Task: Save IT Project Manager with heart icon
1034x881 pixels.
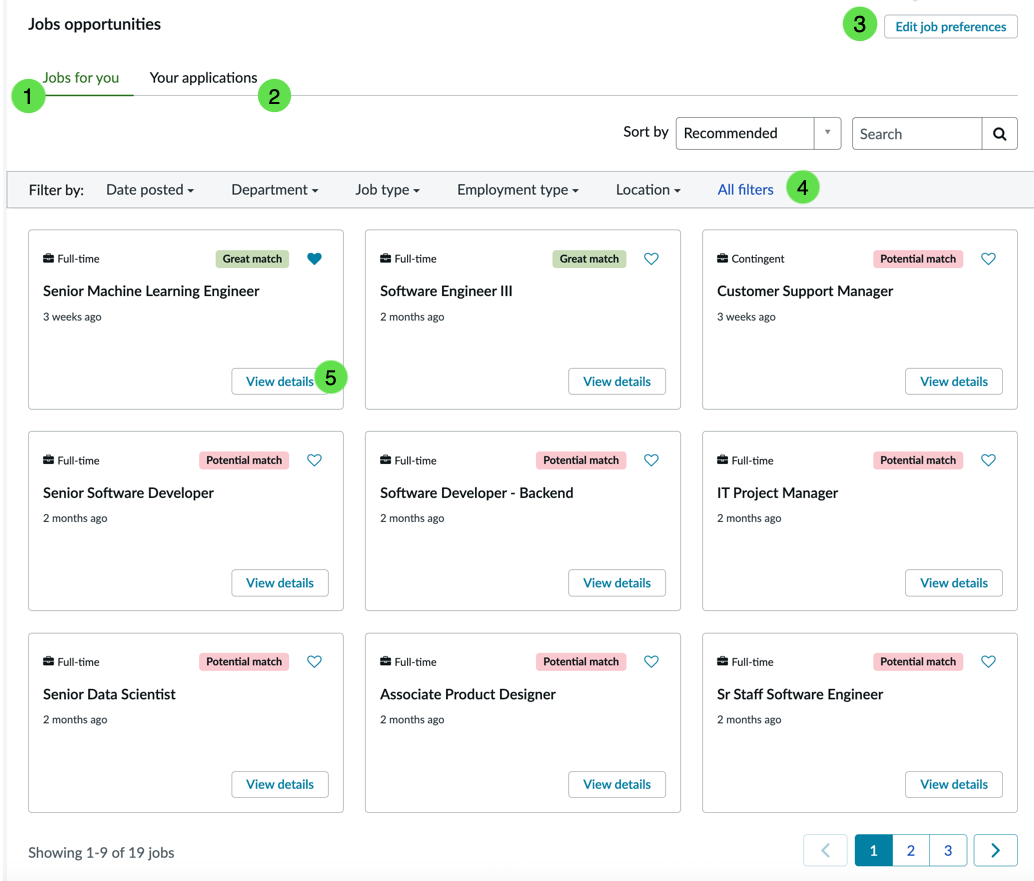Action: pyautogui.click(x=988, y=460)
